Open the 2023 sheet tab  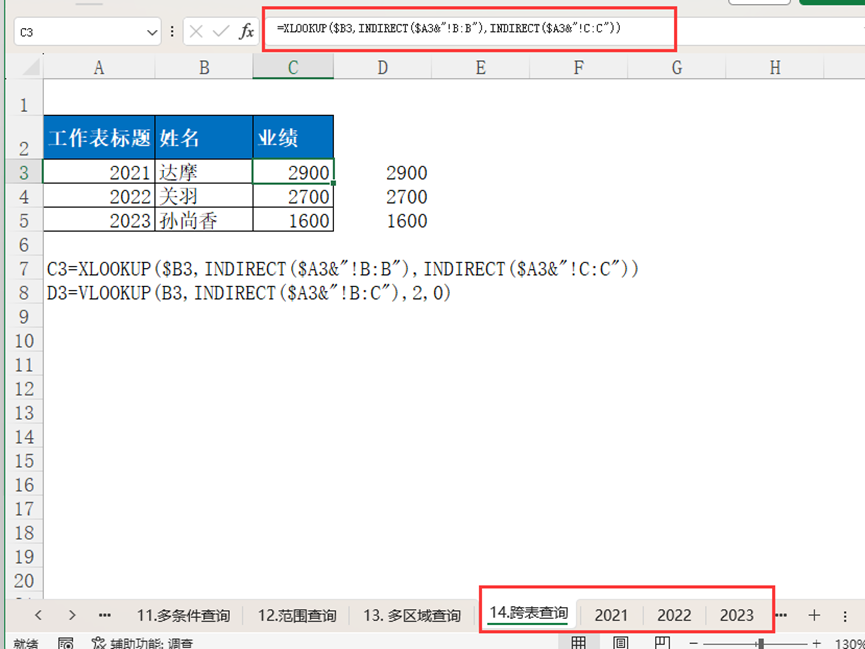pos(736,615)
